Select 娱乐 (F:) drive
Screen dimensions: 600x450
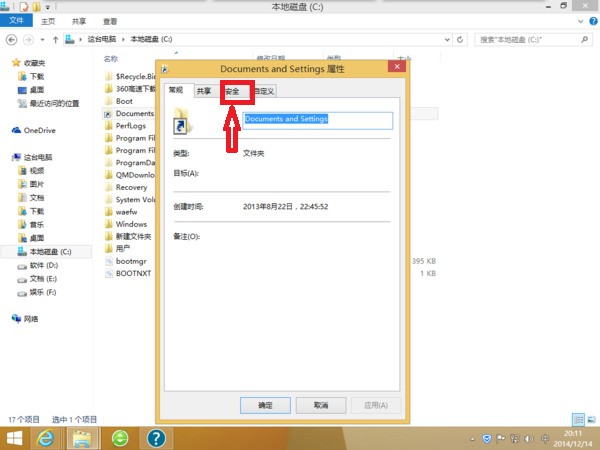(37, 292)
